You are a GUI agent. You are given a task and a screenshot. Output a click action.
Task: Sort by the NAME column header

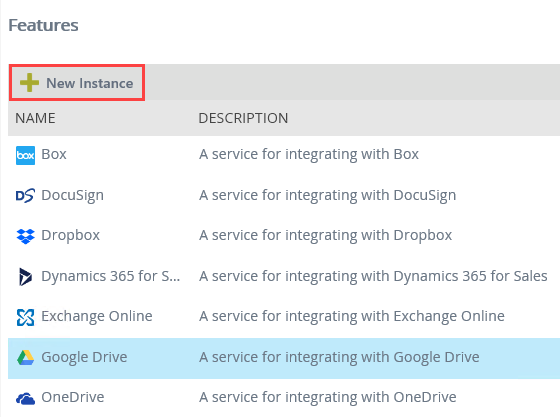[35, 118]
